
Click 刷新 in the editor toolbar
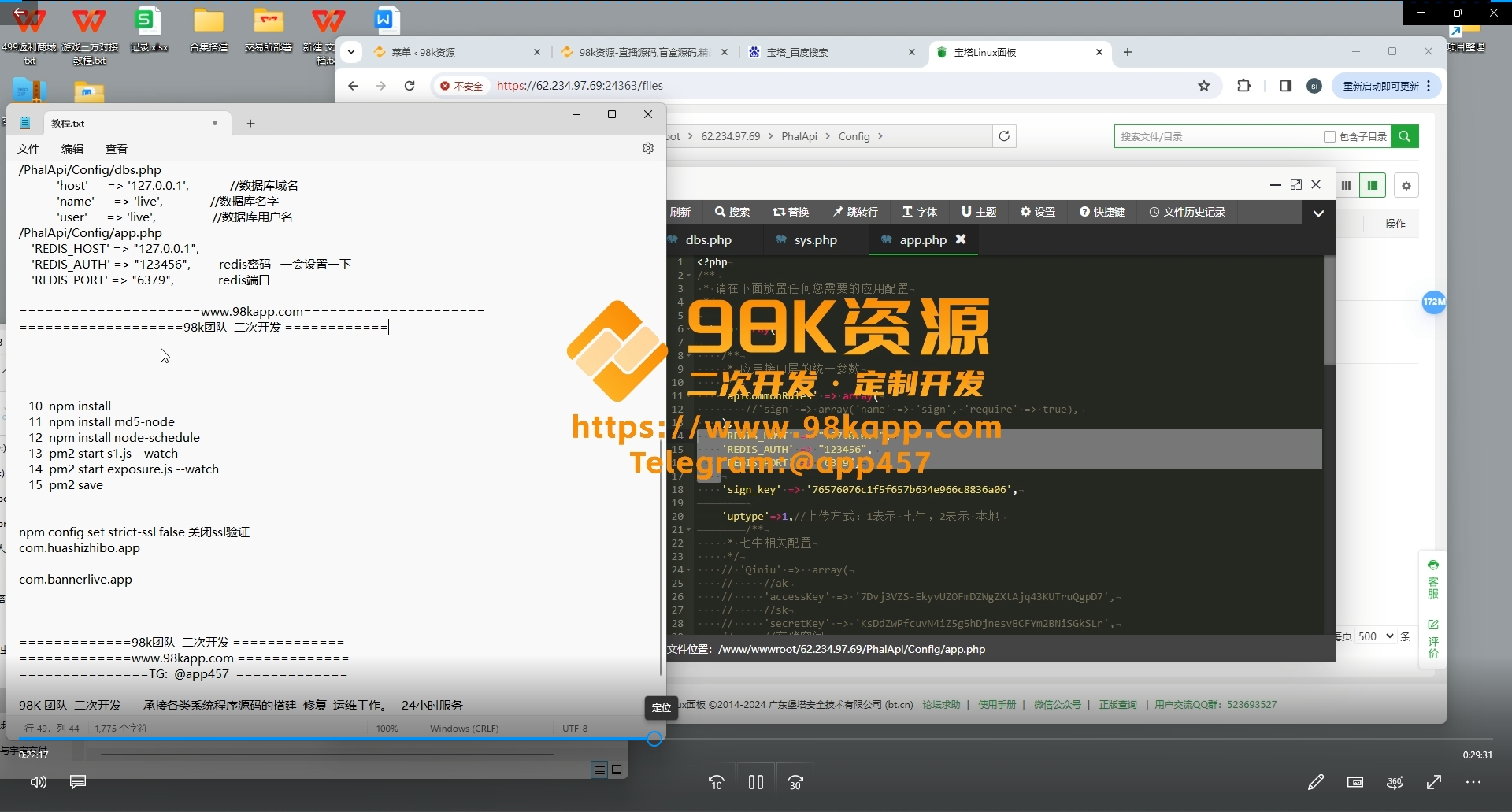click(x=680, y=212)
